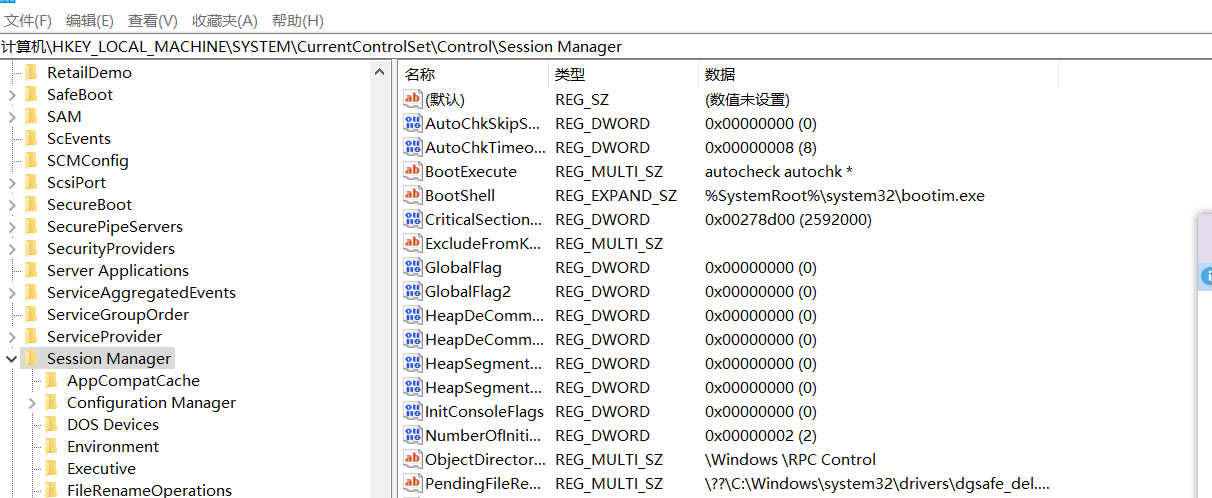Viewport: 1212px width, 498px height.
Task: Click the tree pane scroll-up arrow
Action: point(380,72)
